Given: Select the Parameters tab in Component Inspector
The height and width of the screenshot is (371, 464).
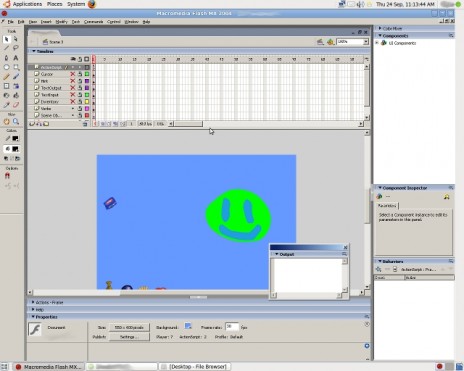Looking at the screenshot, I should (x=387, y=206).
